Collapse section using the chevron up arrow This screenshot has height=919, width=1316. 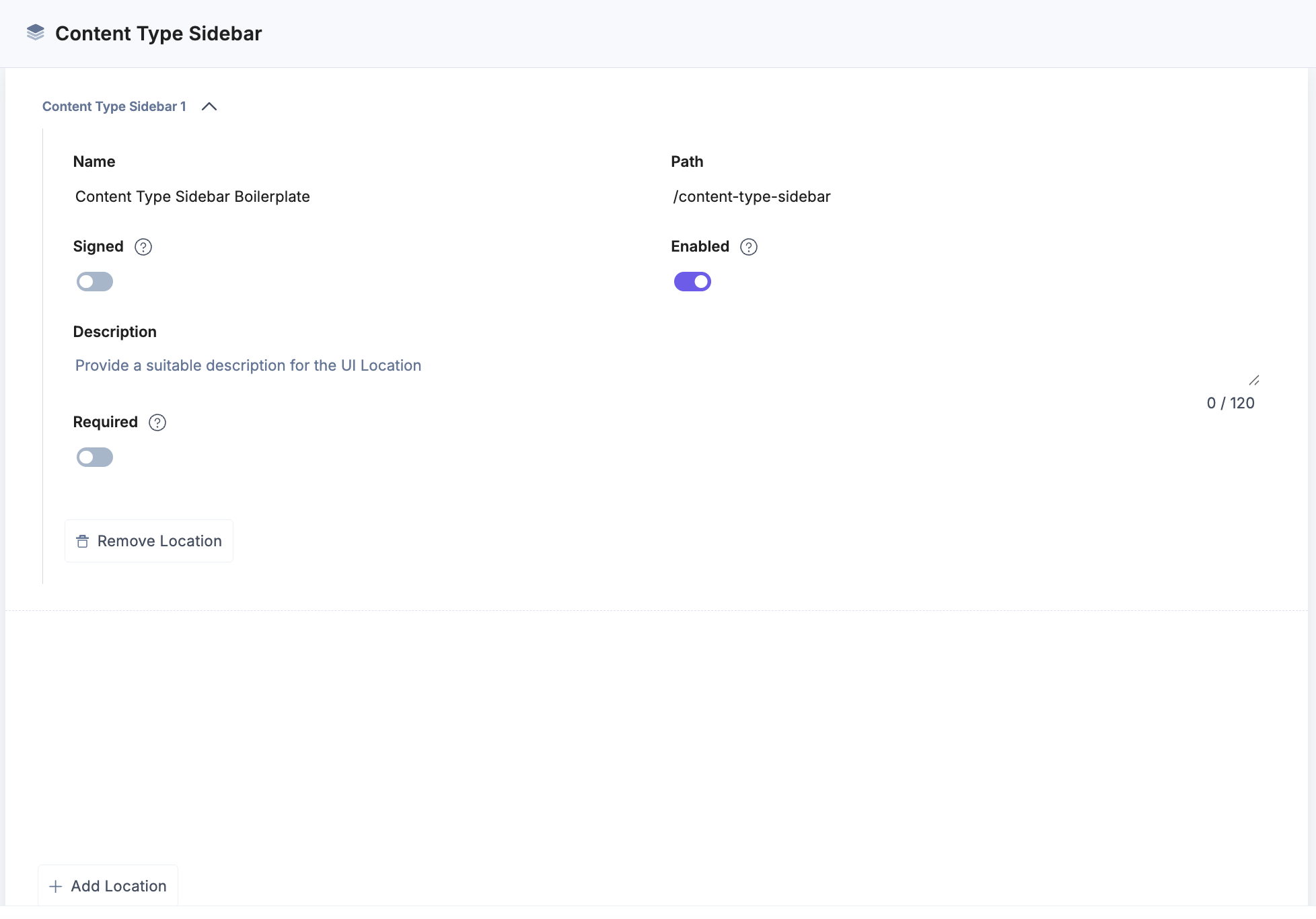pyautogui.click(x=209, y=107)
